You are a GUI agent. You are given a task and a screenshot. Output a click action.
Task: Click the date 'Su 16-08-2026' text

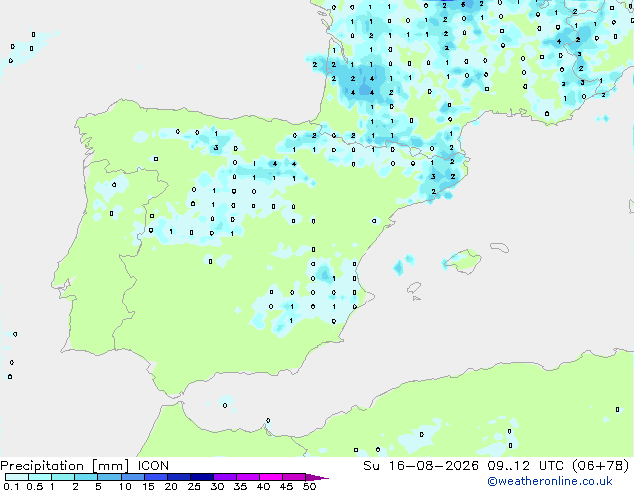pyautogui.click(x=421, y=466)
